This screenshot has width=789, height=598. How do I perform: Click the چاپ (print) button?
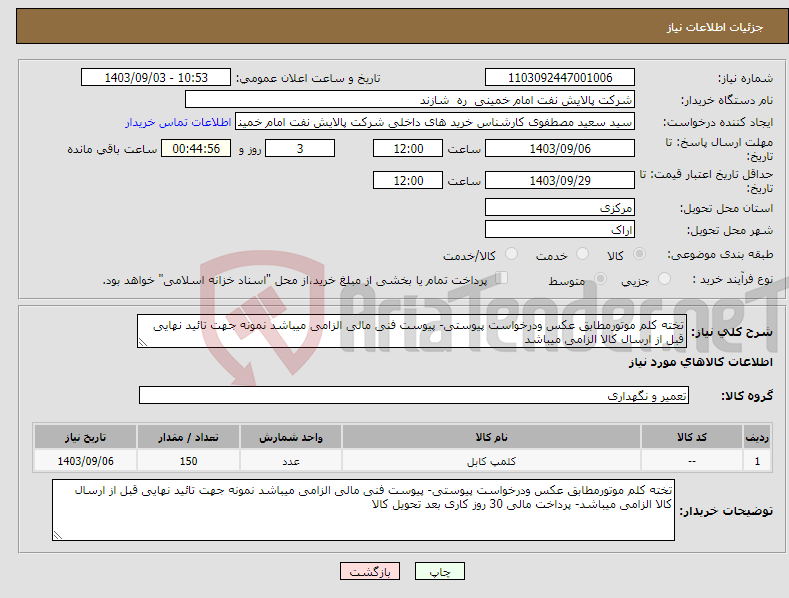439,571
